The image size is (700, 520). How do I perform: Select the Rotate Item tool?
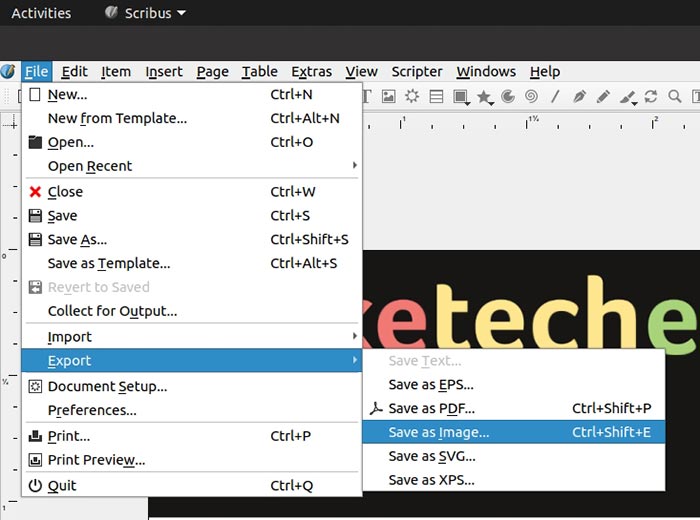[651, 96]
